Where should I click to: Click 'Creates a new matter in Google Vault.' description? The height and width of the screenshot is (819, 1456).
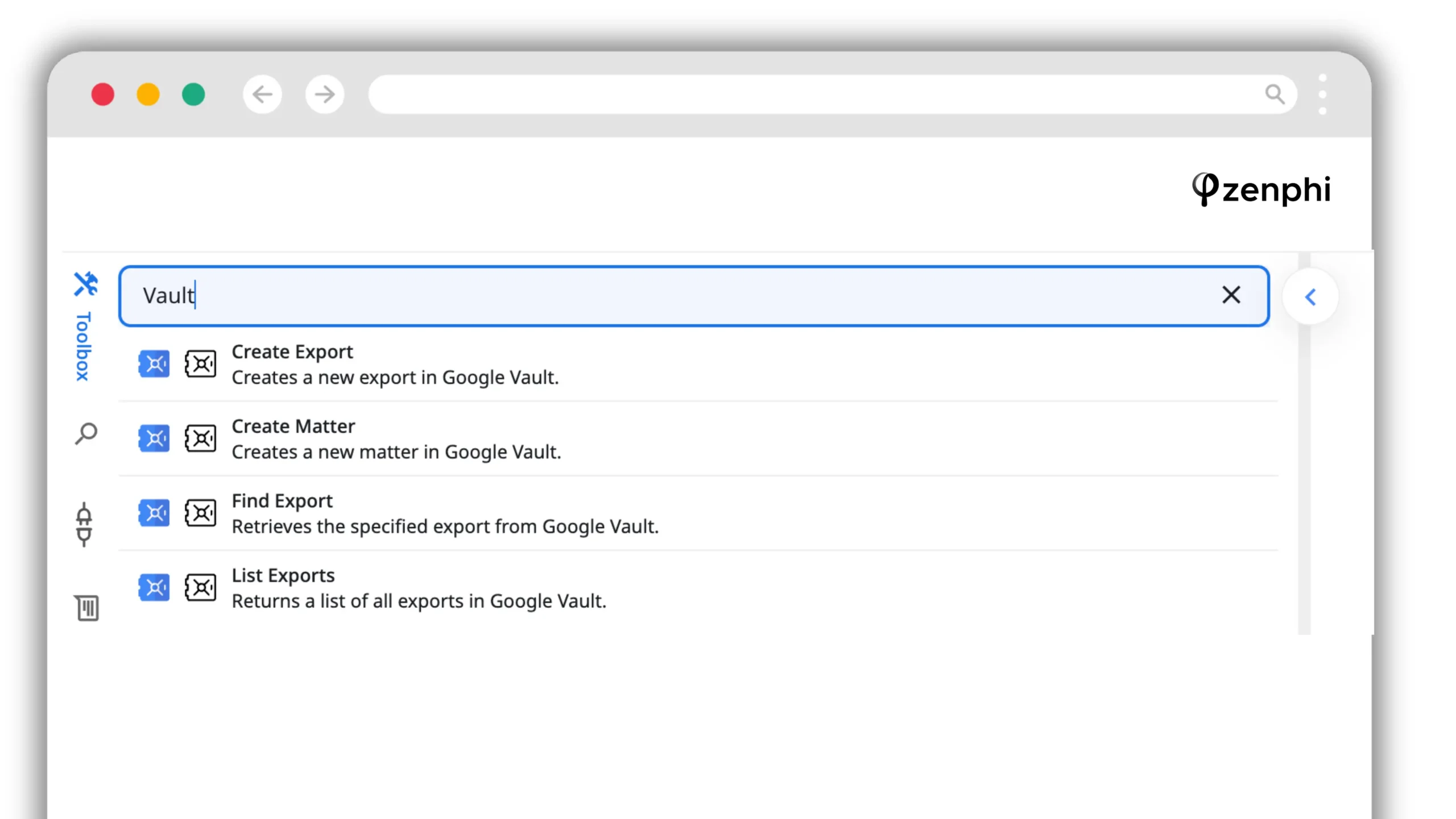click(x=396, y=452)
